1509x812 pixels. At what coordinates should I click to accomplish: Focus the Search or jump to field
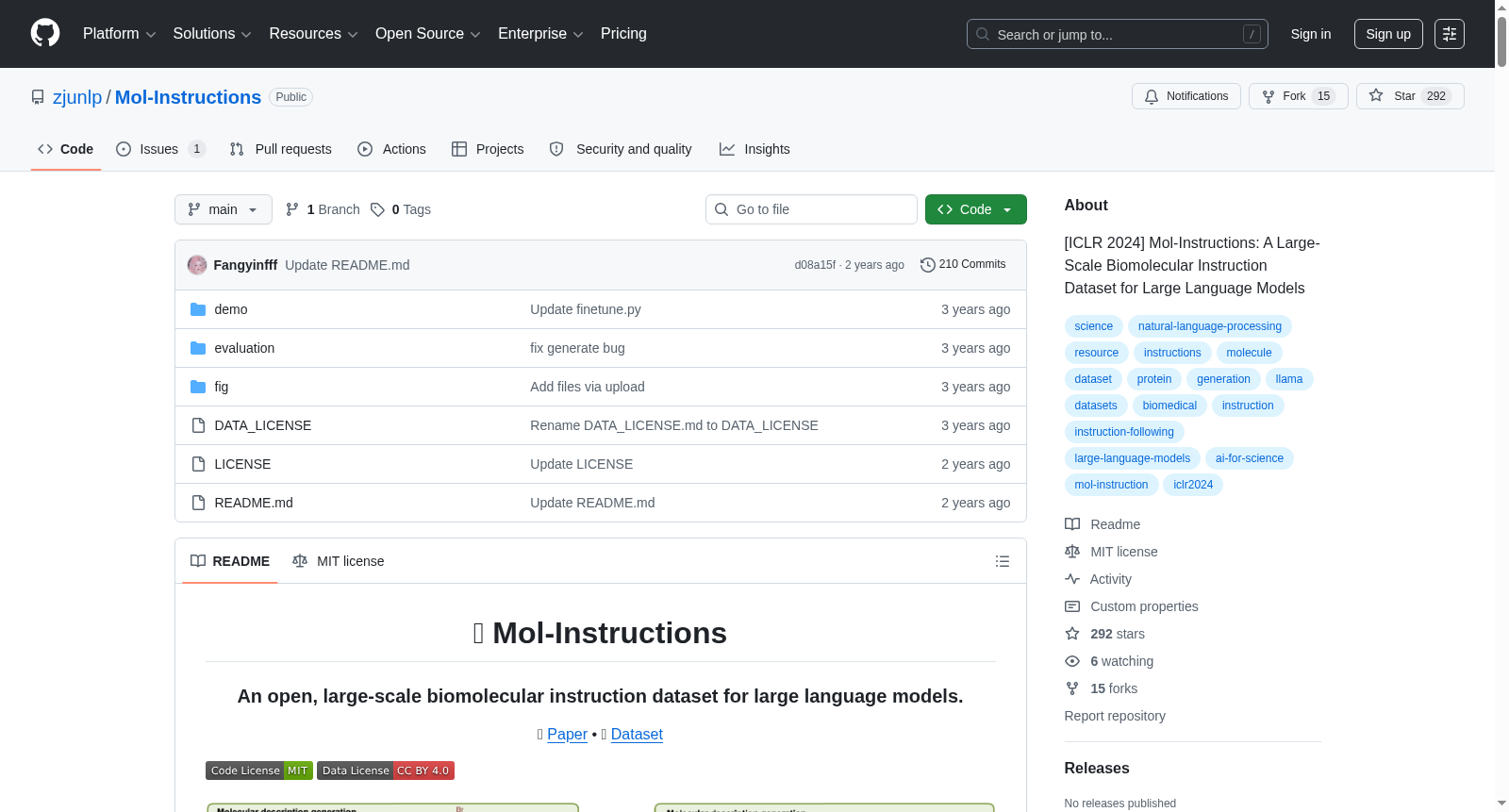1118,34
